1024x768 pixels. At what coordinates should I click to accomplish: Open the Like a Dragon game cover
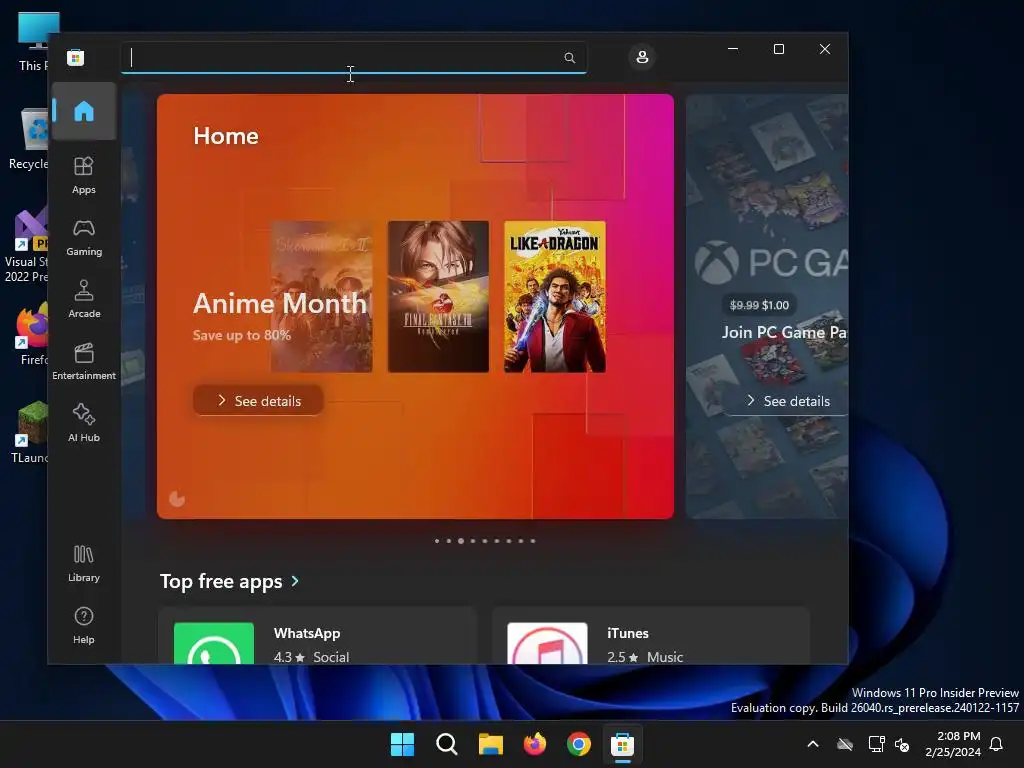(x=555, y=296)
